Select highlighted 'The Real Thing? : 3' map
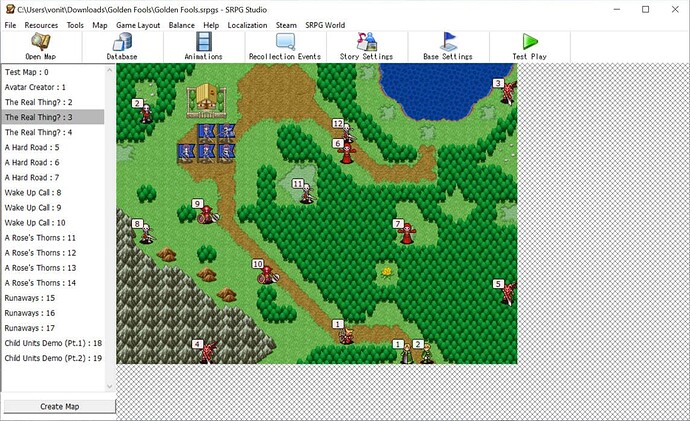 (x=53, y=117)
